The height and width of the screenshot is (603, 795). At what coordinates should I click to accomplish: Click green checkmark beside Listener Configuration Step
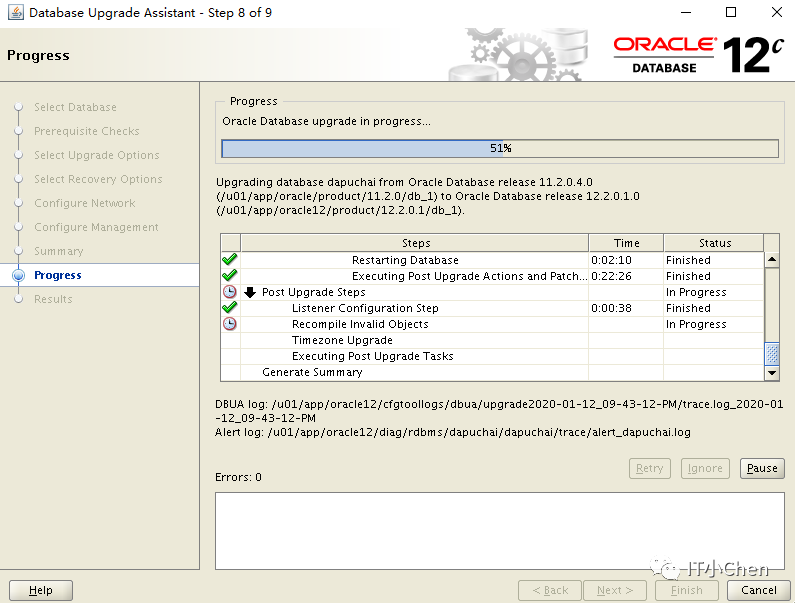pos(230,307)
